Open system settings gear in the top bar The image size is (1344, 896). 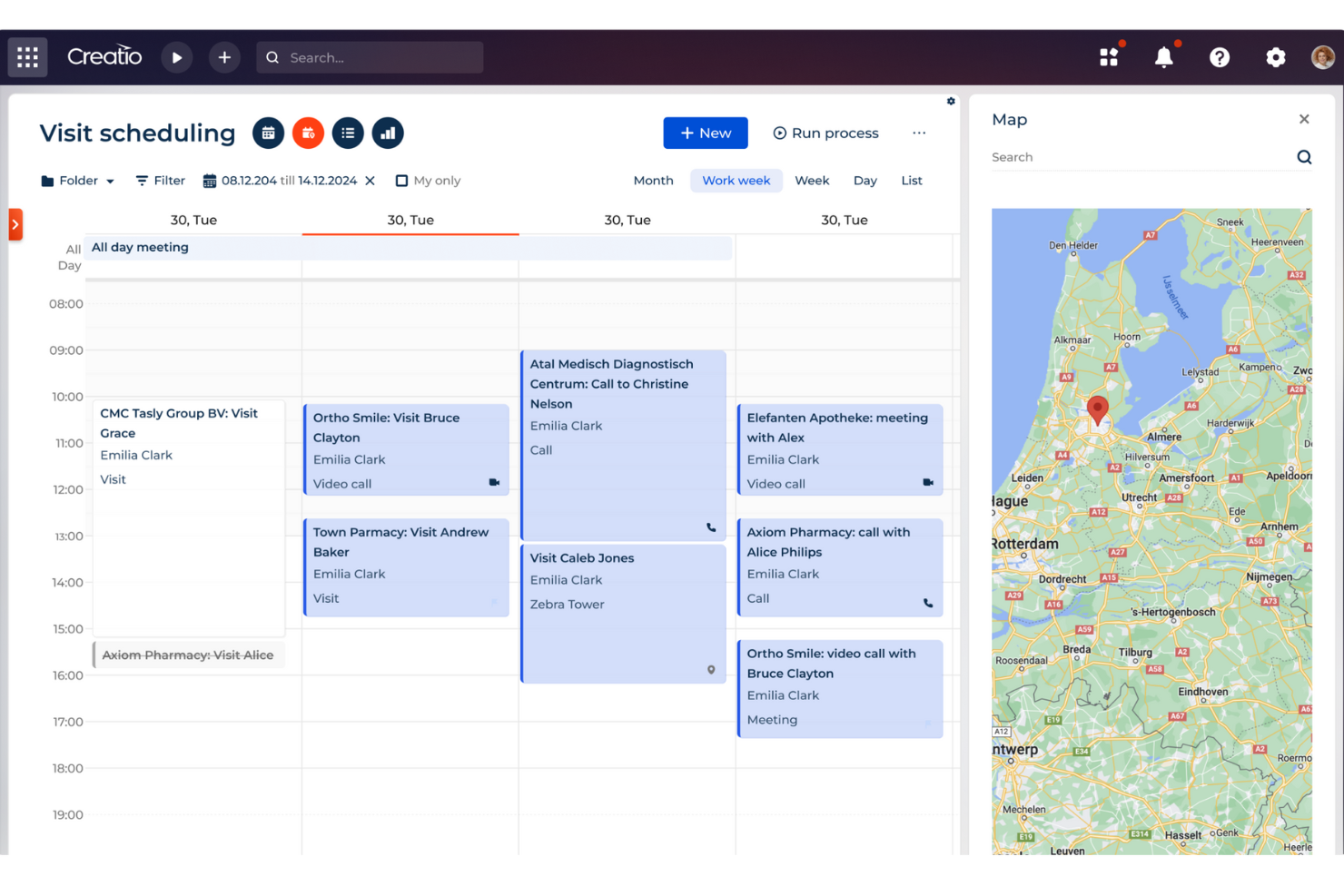(1276, 57)
